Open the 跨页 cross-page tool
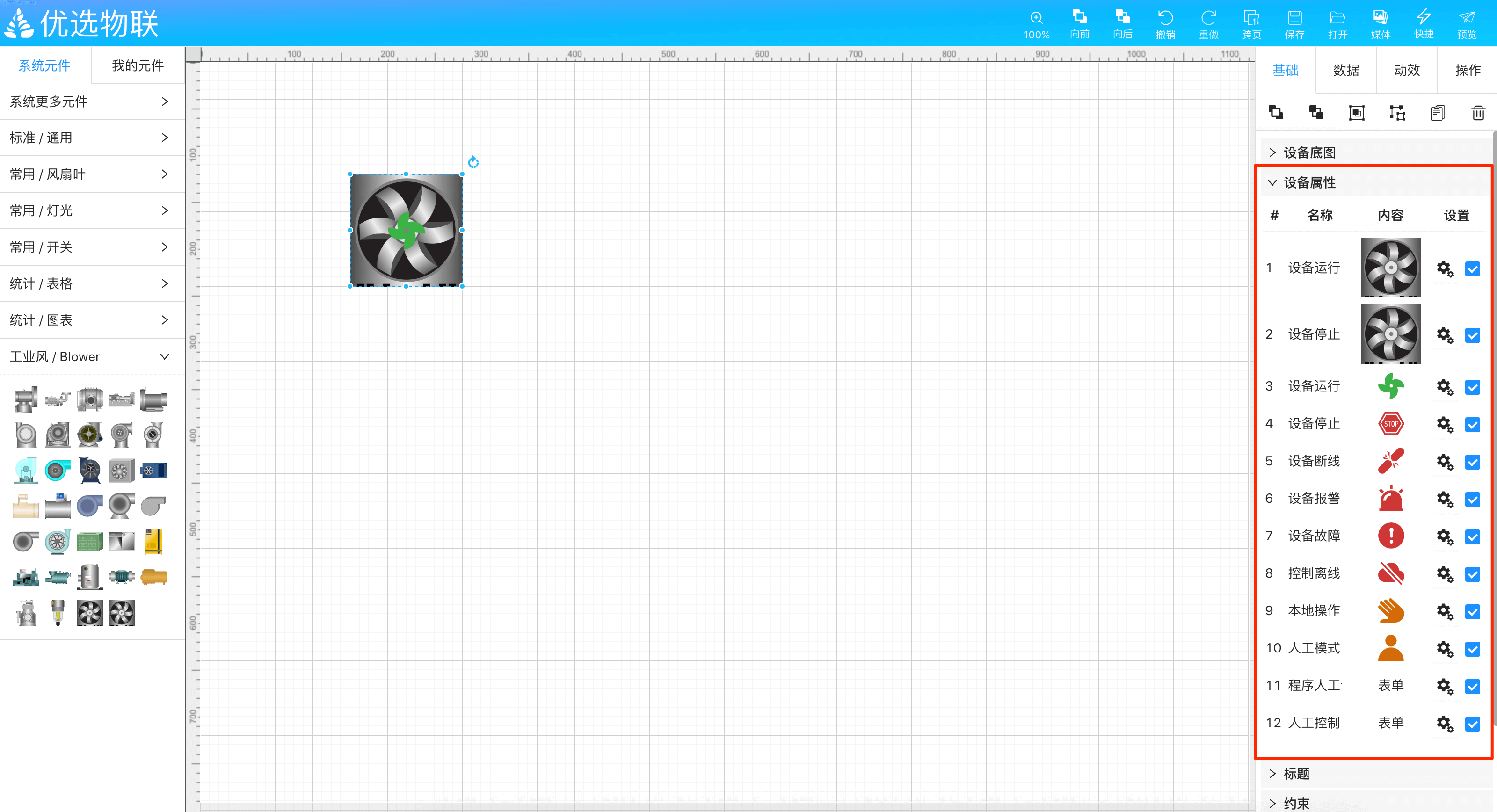Screen dimensions: 1497x812 (x=1251, y=24)
